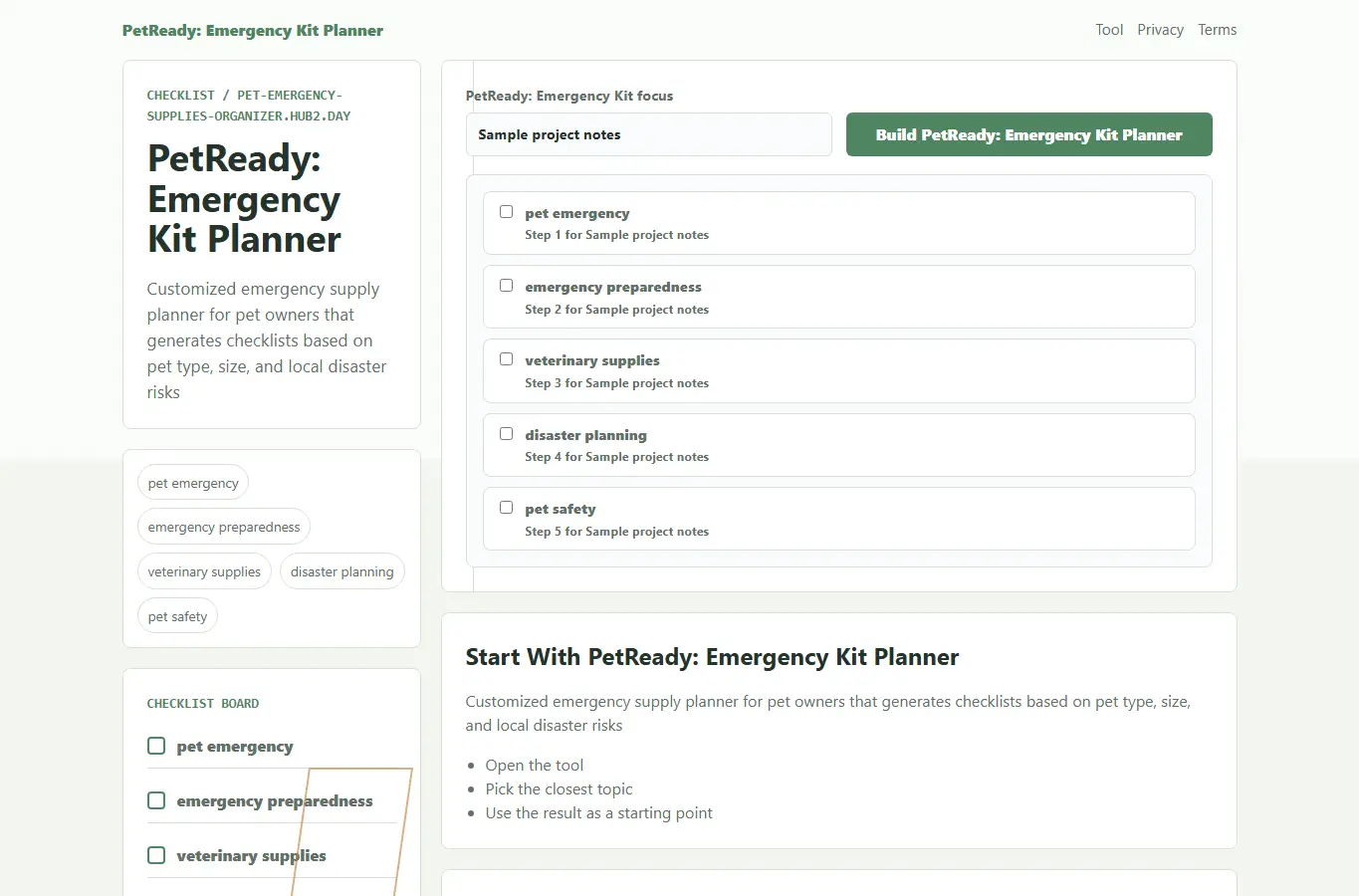Click the 'CHECKLIST BOARD' heading label
Image resolution: width=1359 pixels, height=896 pixels.
tap(203, 704)
